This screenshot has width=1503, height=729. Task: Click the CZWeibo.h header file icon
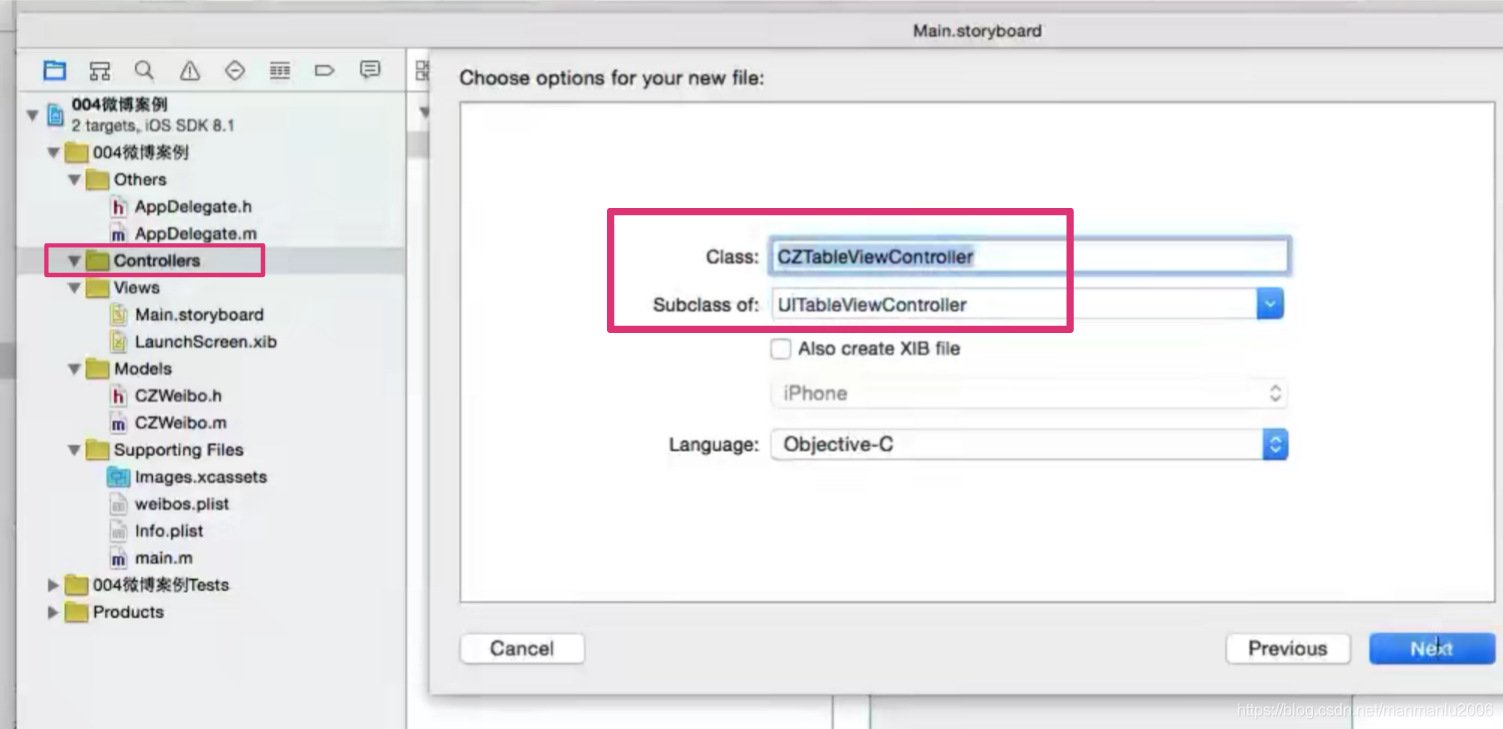pyautogui.click(x=119, y=396)
